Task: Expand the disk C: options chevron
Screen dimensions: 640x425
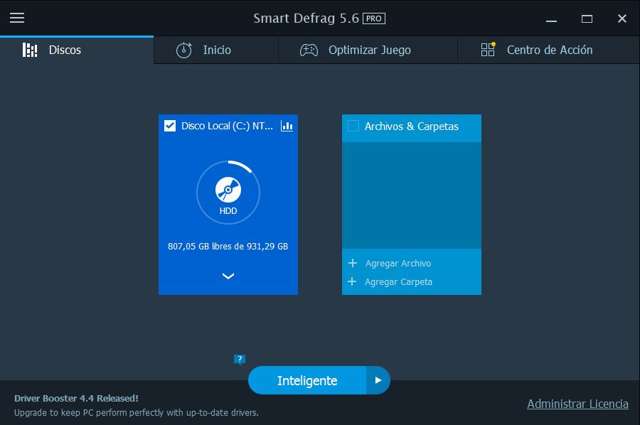Action: (x=228, y=276)
